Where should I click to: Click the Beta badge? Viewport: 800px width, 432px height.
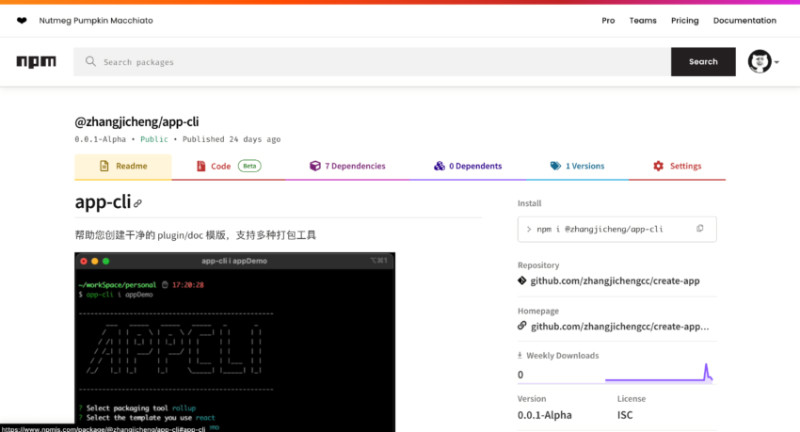click(249, 166)
